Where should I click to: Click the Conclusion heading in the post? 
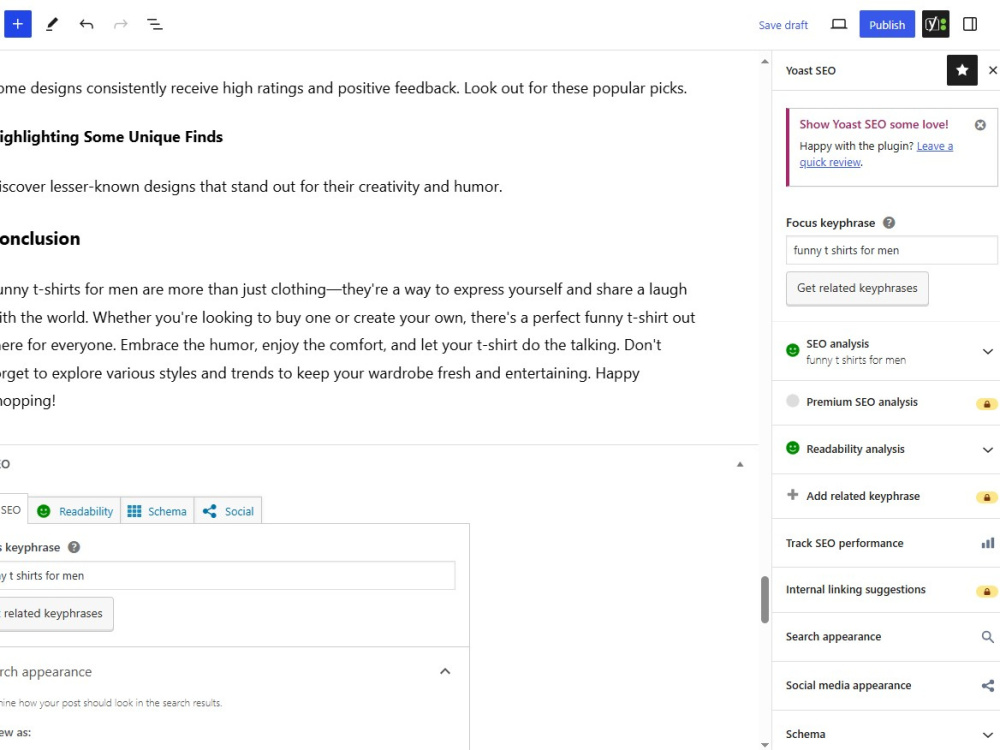tap(40, 239)
